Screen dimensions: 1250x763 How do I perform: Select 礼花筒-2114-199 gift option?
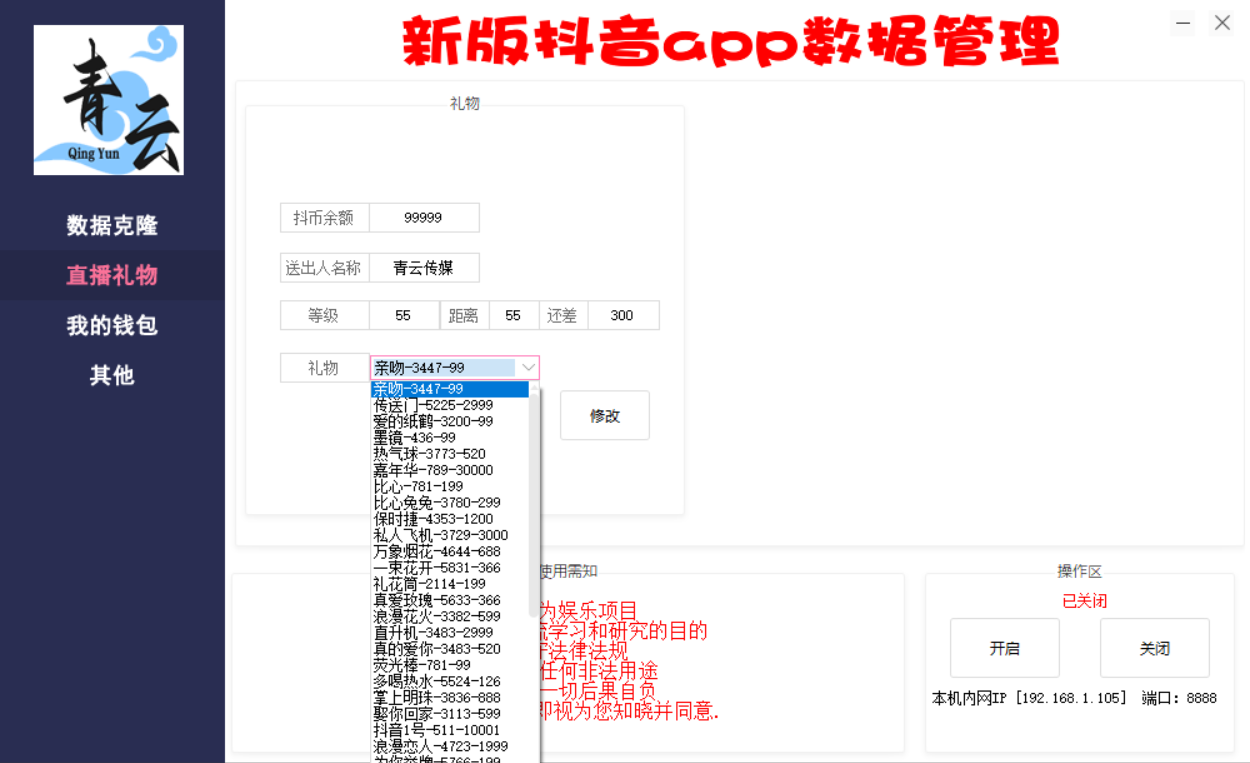(x=449, y=583)
